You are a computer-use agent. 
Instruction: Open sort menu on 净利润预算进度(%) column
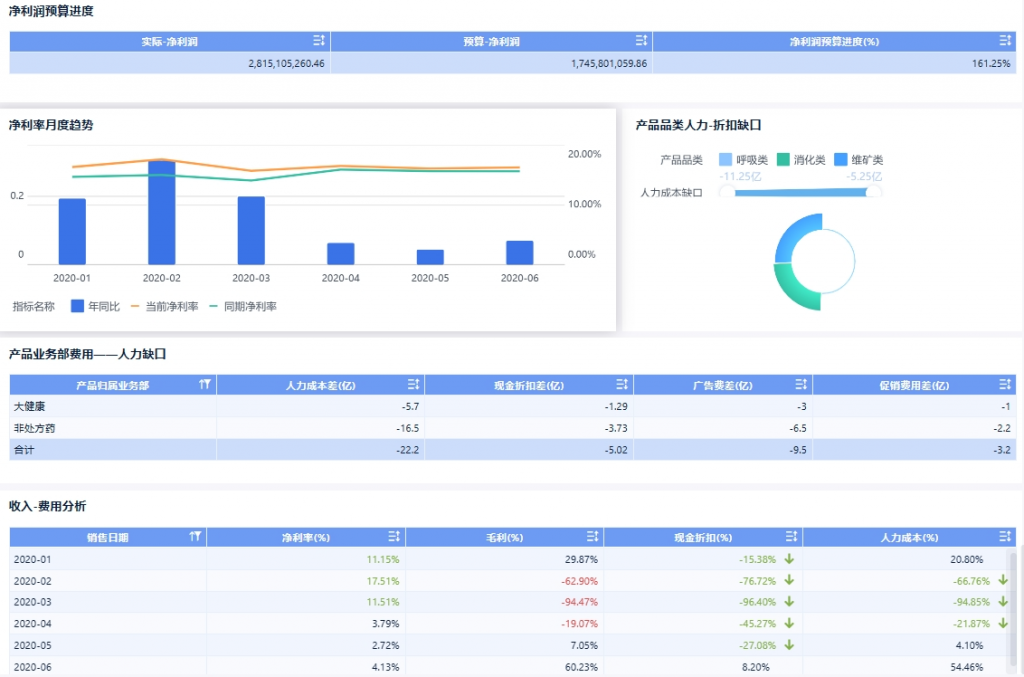coord(1005,40)
